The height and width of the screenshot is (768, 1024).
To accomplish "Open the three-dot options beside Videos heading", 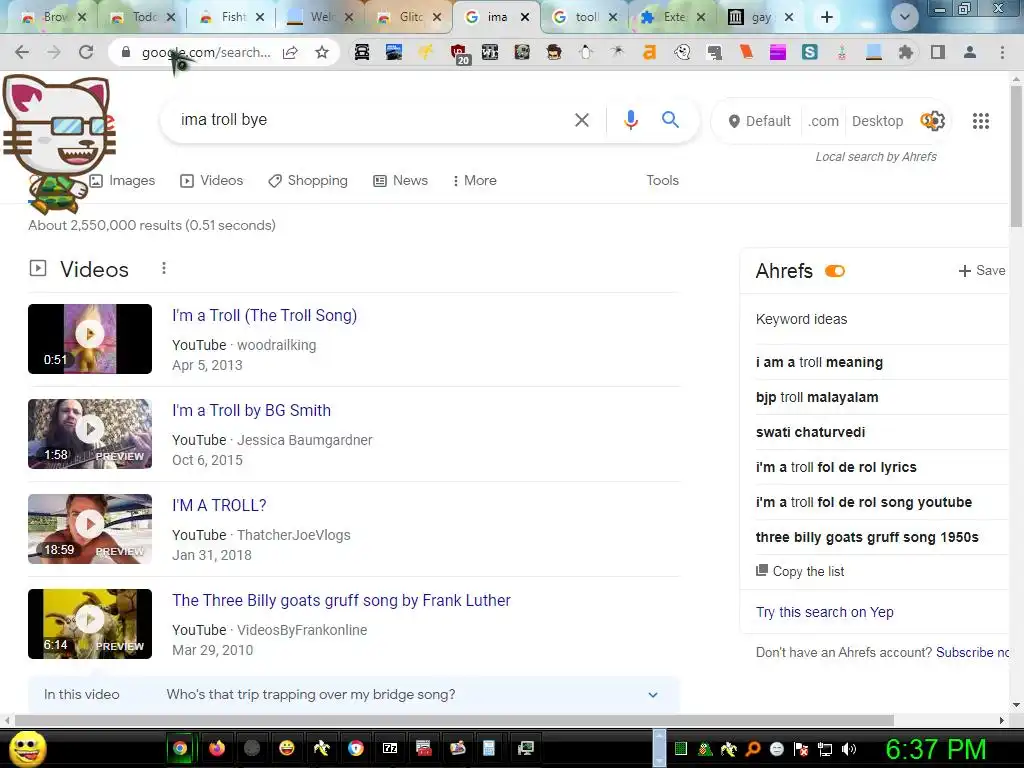I will click(164, 268).
